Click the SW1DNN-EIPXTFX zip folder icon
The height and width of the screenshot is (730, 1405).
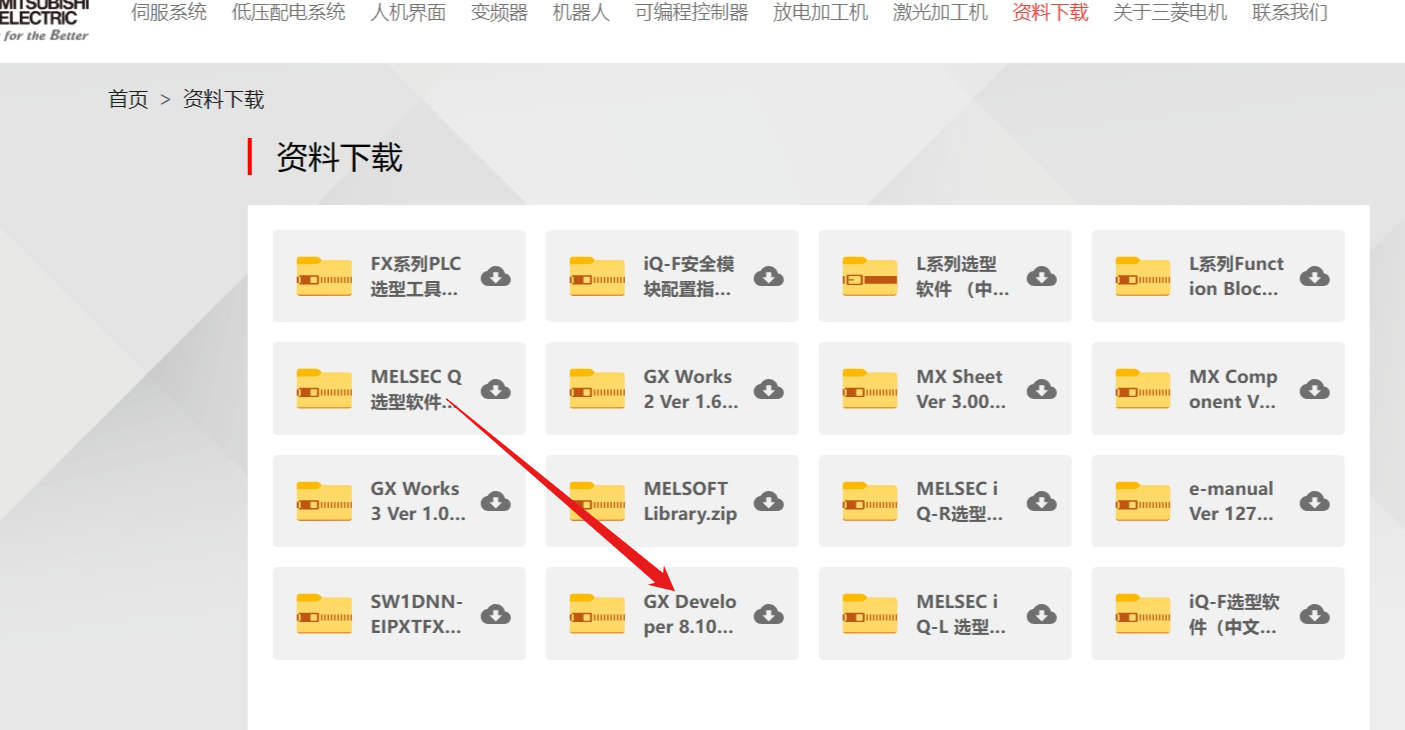[x=324, y=614]
